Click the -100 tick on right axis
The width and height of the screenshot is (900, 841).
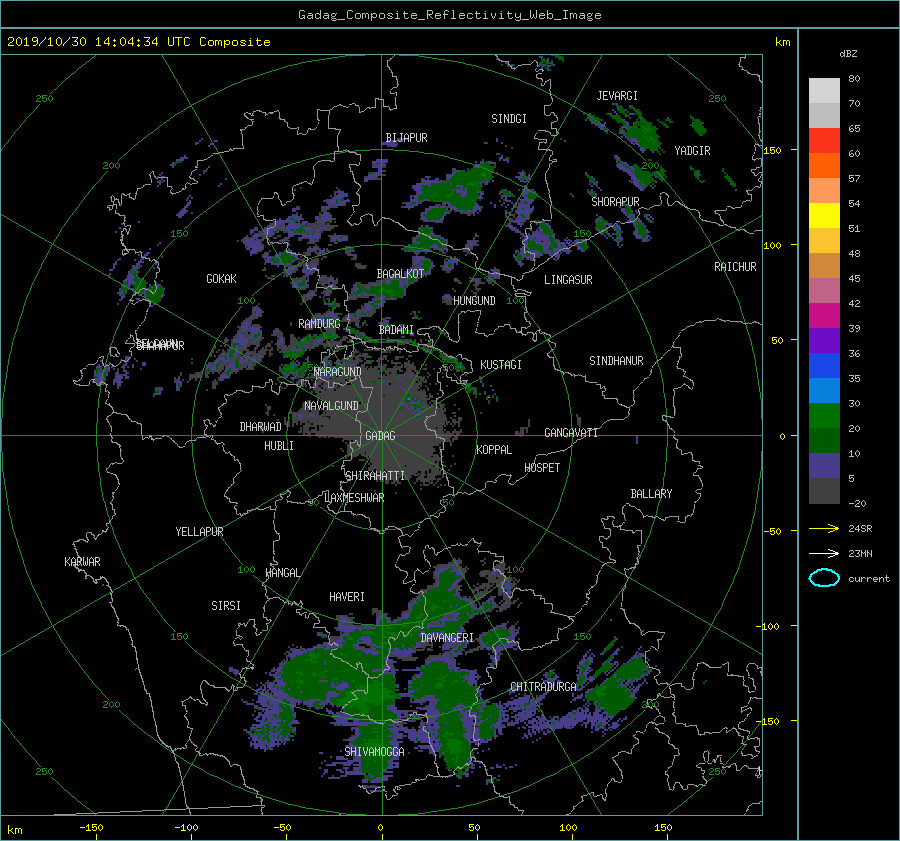click(x=770, y=626)
